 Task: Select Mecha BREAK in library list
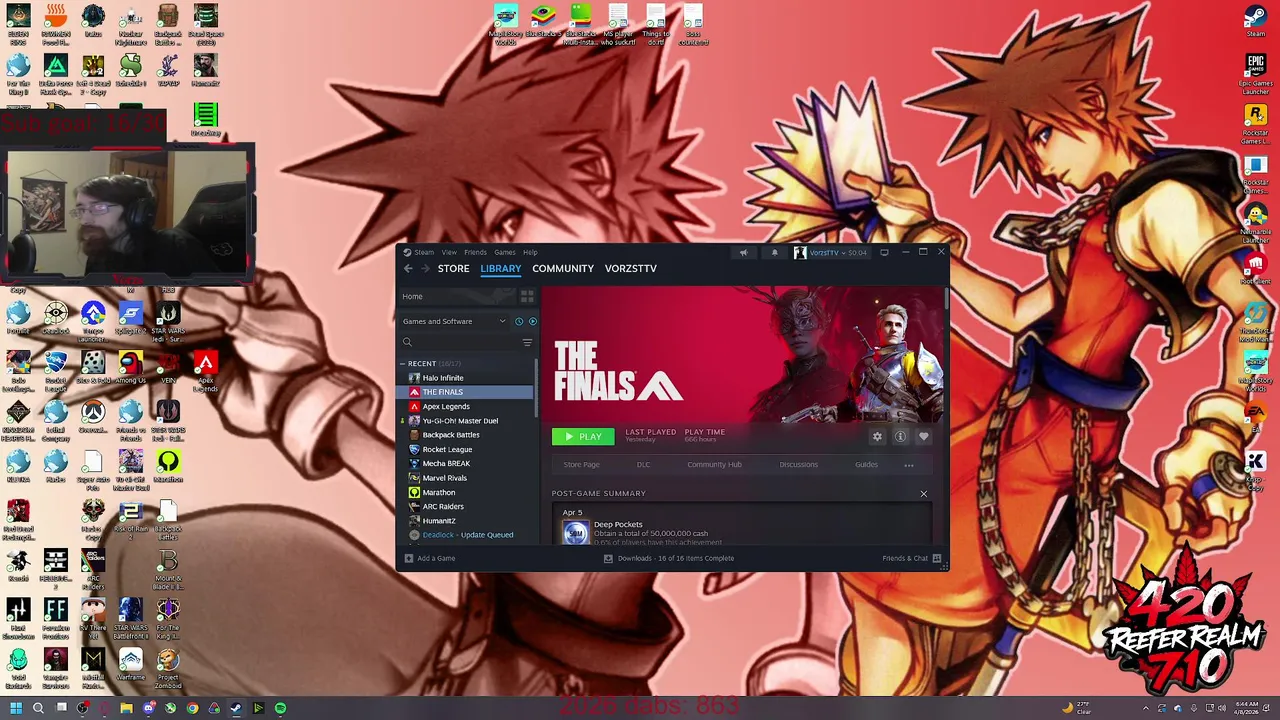pyautogui.click(x=467, y=463)
